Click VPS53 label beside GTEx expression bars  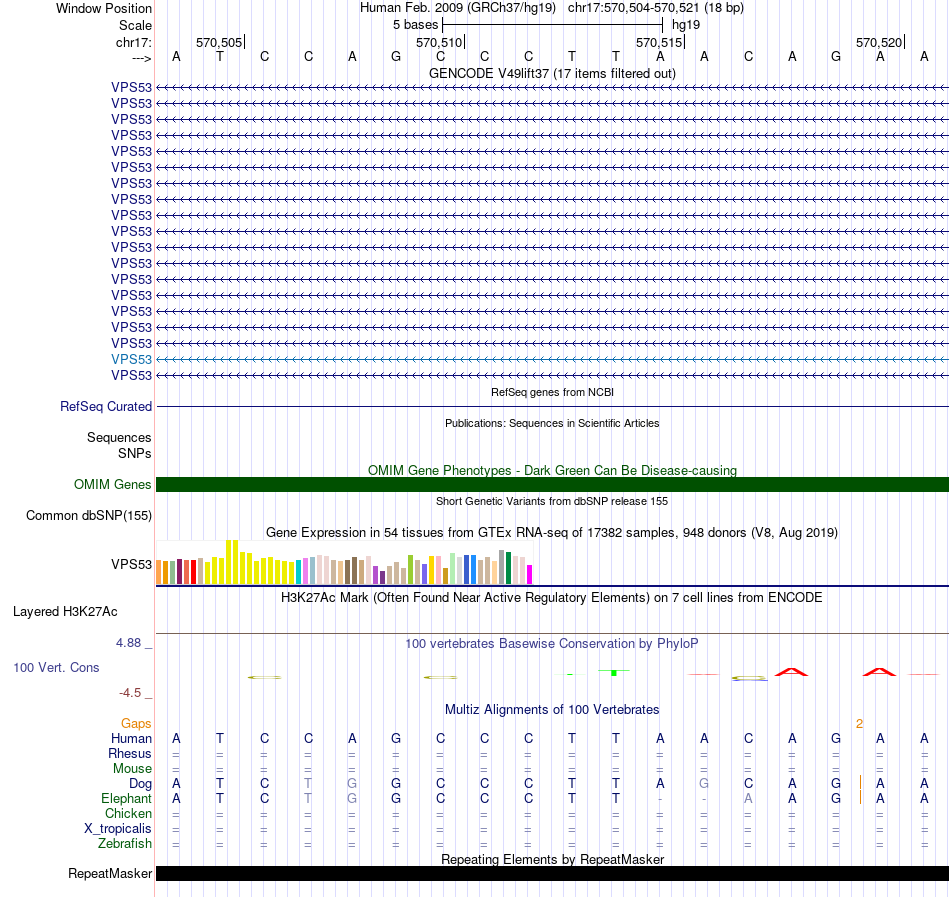pyautogui.click(x=131, y=564)
